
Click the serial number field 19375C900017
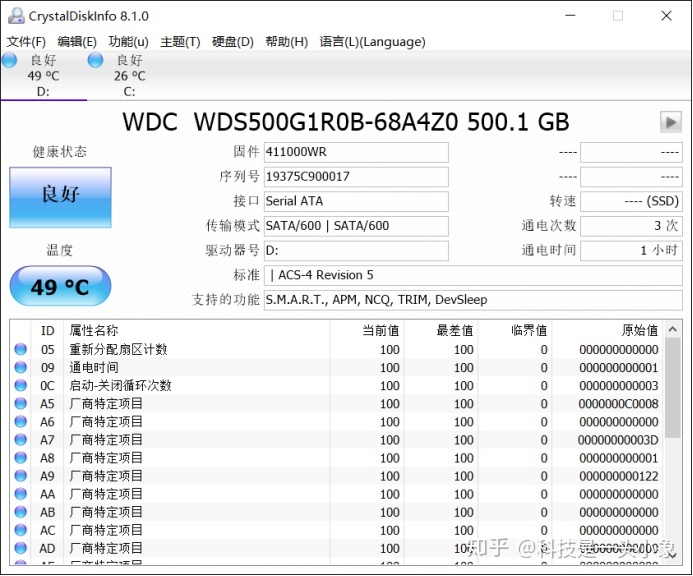click(x=356, y=177)
